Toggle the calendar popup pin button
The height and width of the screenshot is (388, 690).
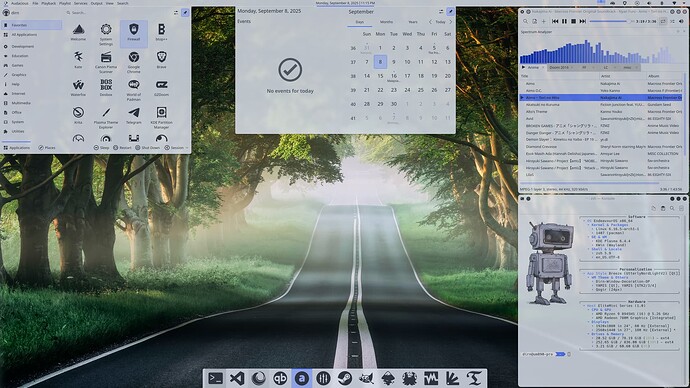(x=450, y=11)
